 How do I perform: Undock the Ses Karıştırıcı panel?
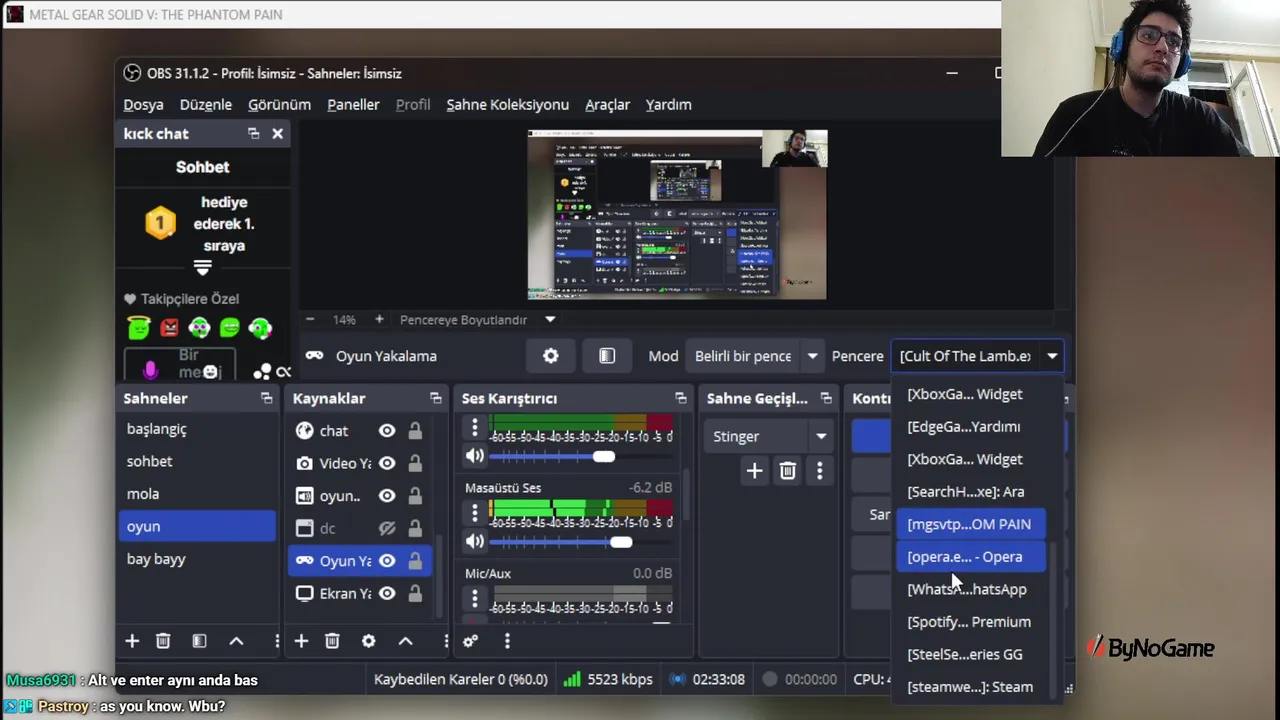pyautogui.click(x=680, y=398)
